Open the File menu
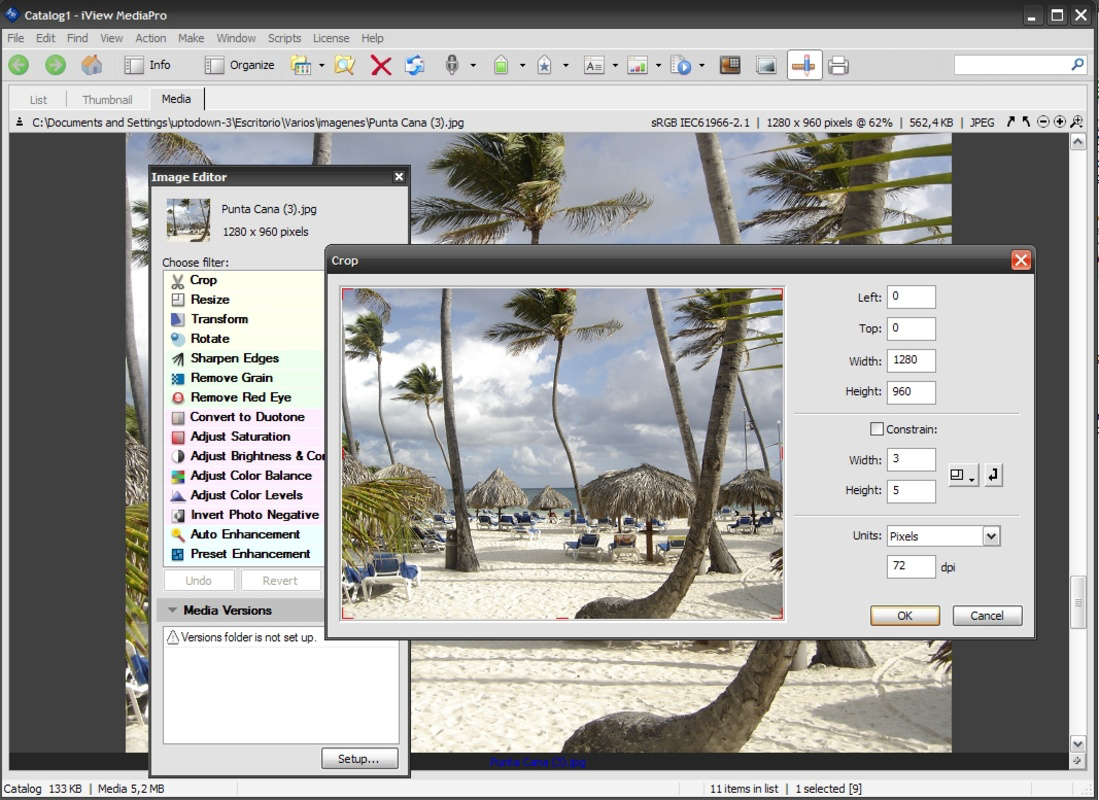 point(15,38)
